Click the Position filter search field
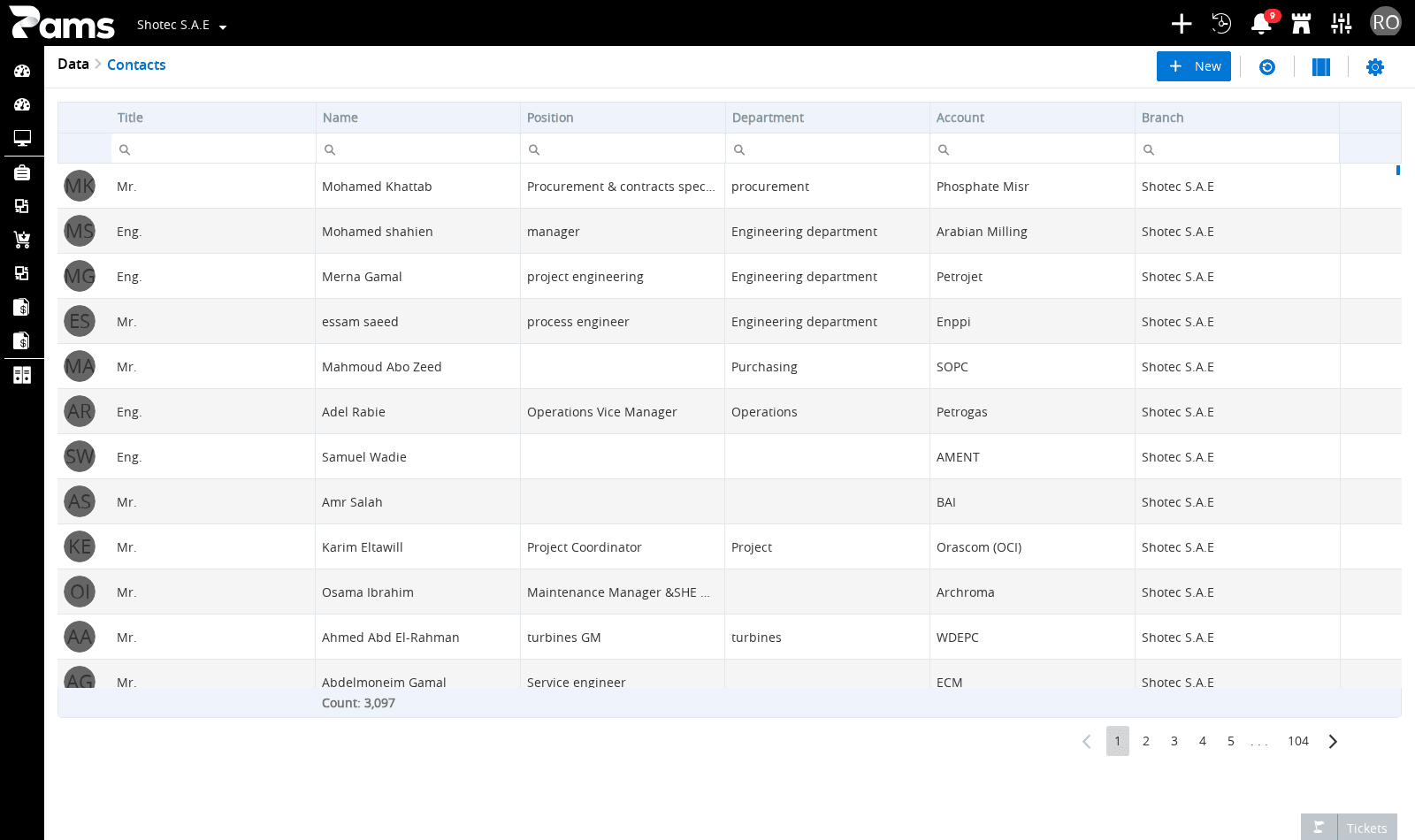The image size is (1415, 840). tap(623, 149)
